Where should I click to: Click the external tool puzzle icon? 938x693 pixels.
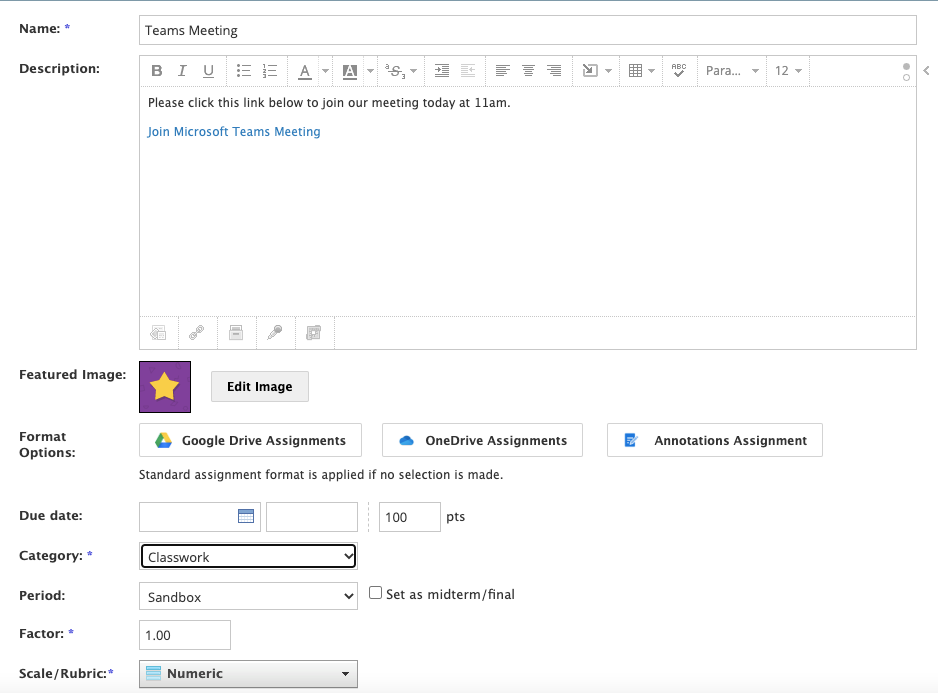click(314, 333)
